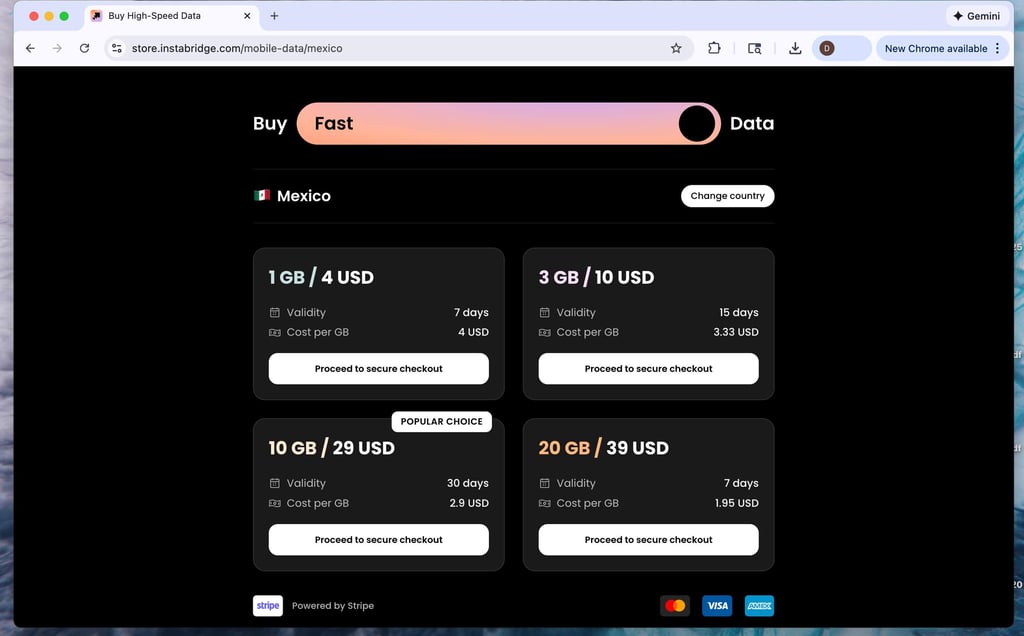1024x636 pixels.
Task: Click calendar icon in 3 GB plan Validity row
Action: pyautogui.click(x=545, y=313)
